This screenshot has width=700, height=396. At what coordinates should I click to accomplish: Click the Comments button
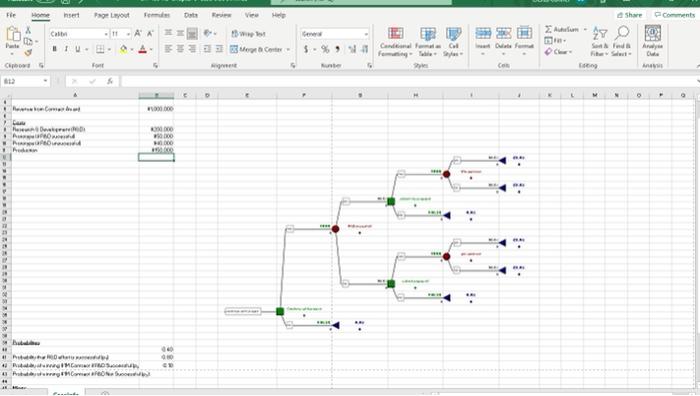675,15
